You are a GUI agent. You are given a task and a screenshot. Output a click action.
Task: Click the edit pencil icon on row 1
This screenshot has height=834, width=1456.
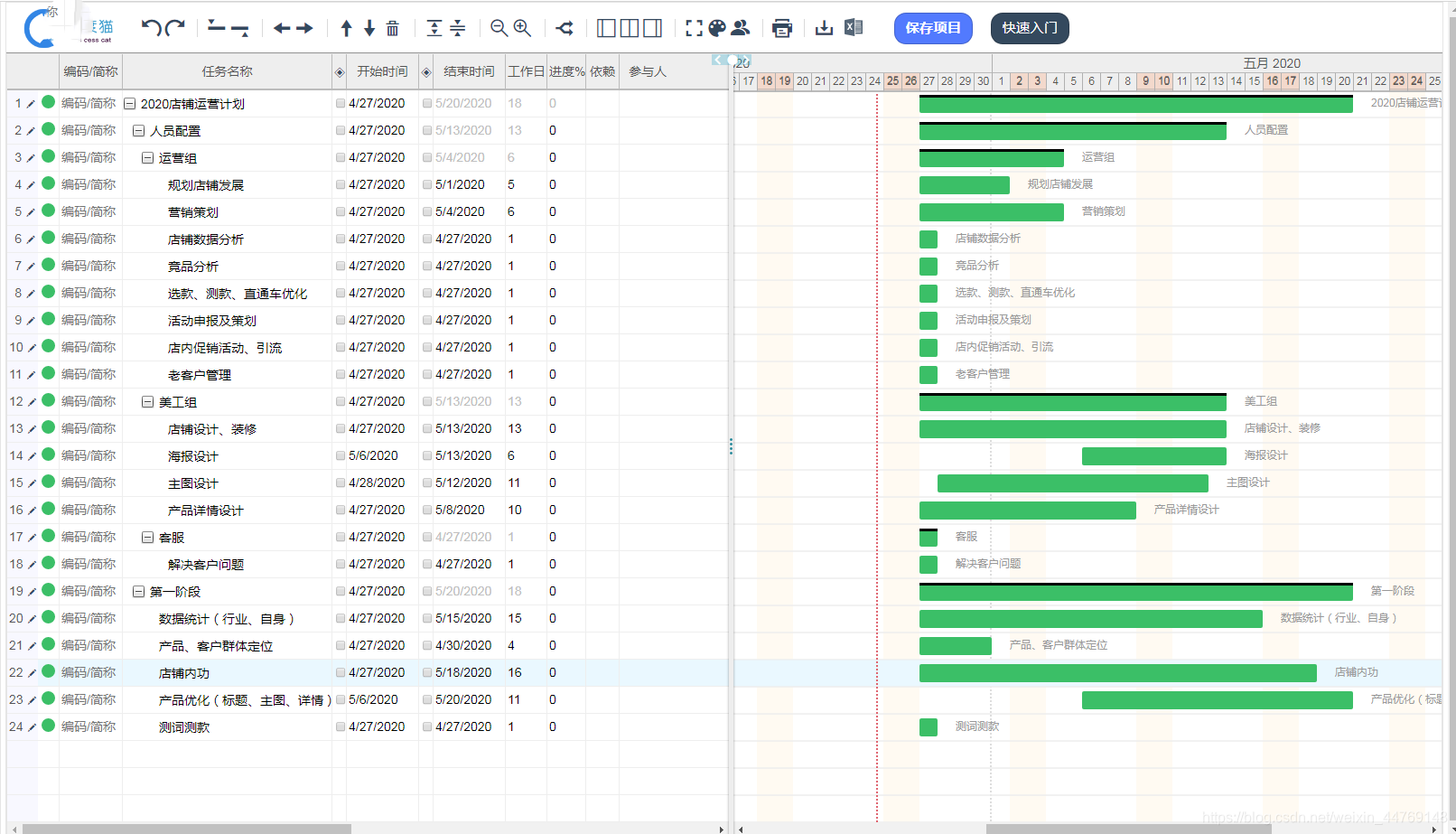[32, 104]
